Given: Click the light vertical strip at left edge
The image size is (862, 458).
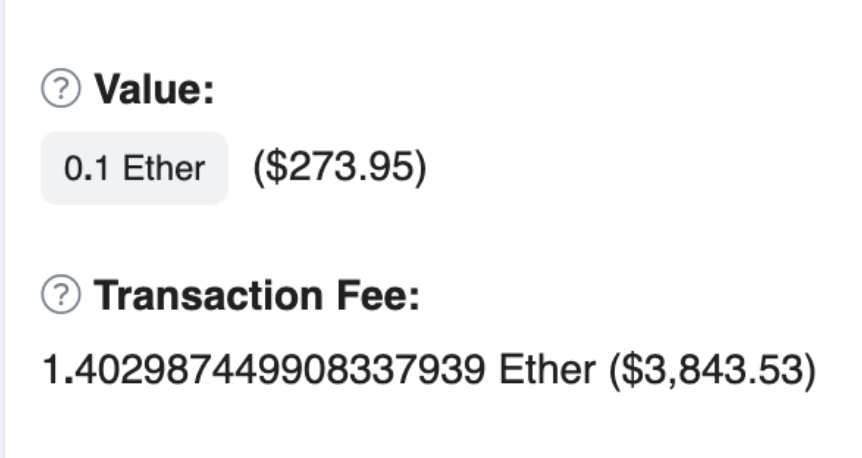Looking at the screenshot, I should click(x=3, y=229).
